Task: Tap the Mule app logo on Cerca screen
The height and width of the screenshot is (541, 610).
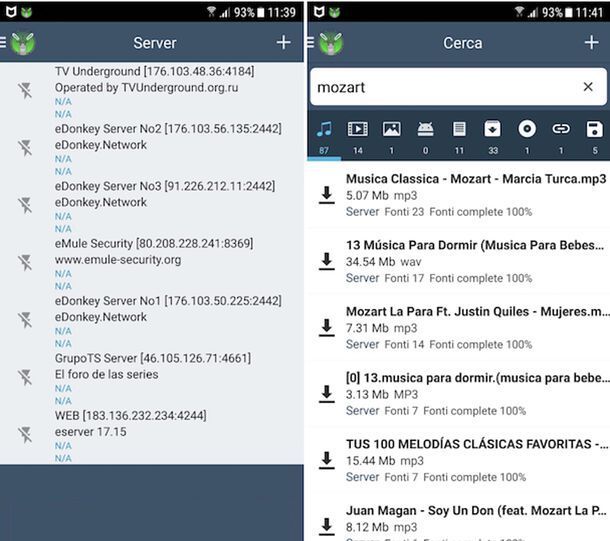Action: pyautogui.click(x=331, y=43)
